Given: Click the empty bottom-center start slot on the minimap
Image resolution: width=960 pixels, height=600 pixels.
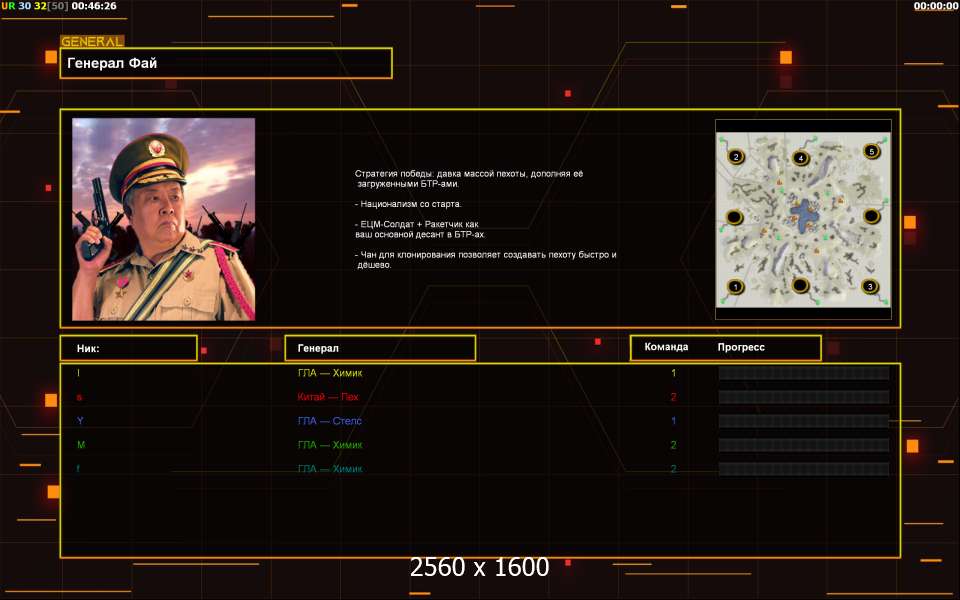Looking at the screenshot, I should tap(800, 286).
